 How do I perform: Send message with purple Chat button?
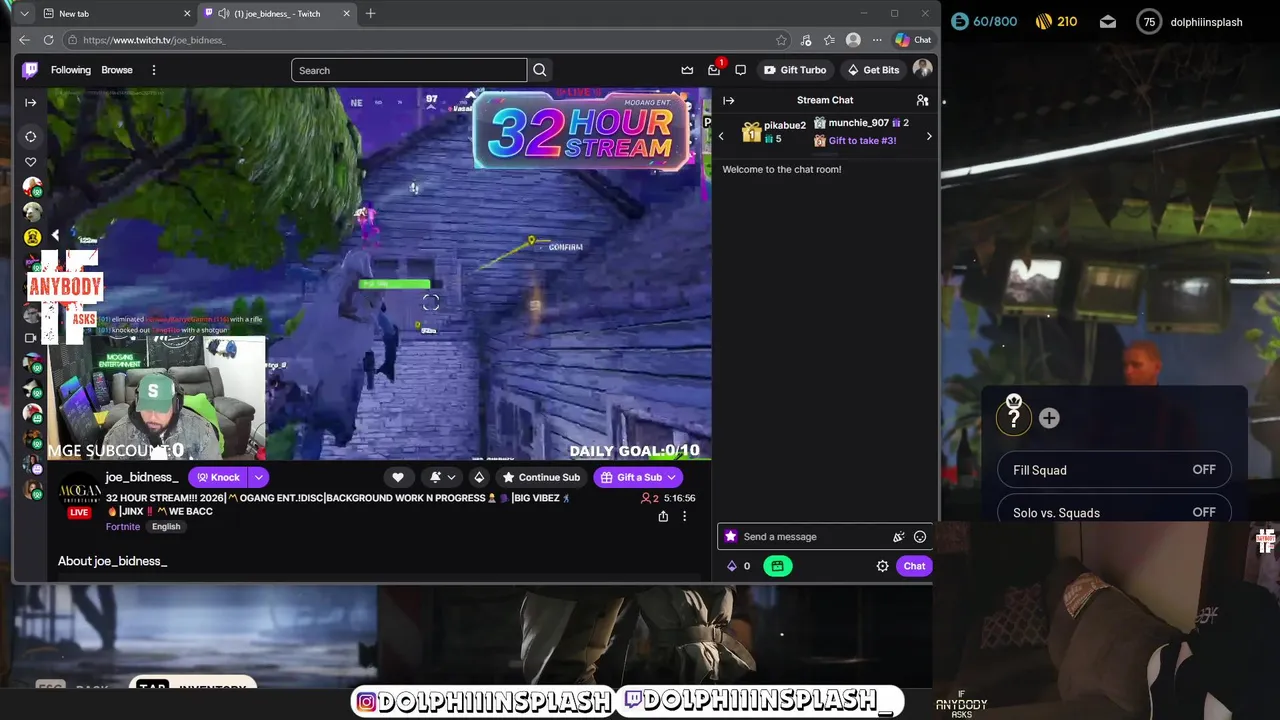[x=914, y=566]
